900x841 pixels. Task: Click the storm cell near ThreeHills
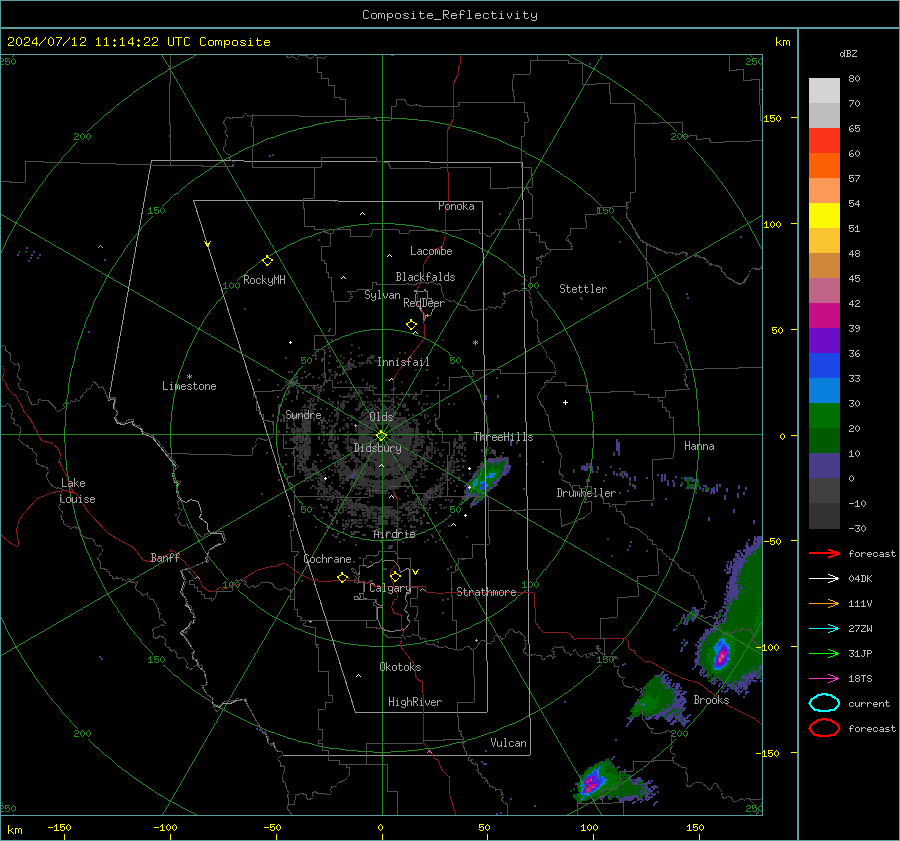[x=487, y=479]
